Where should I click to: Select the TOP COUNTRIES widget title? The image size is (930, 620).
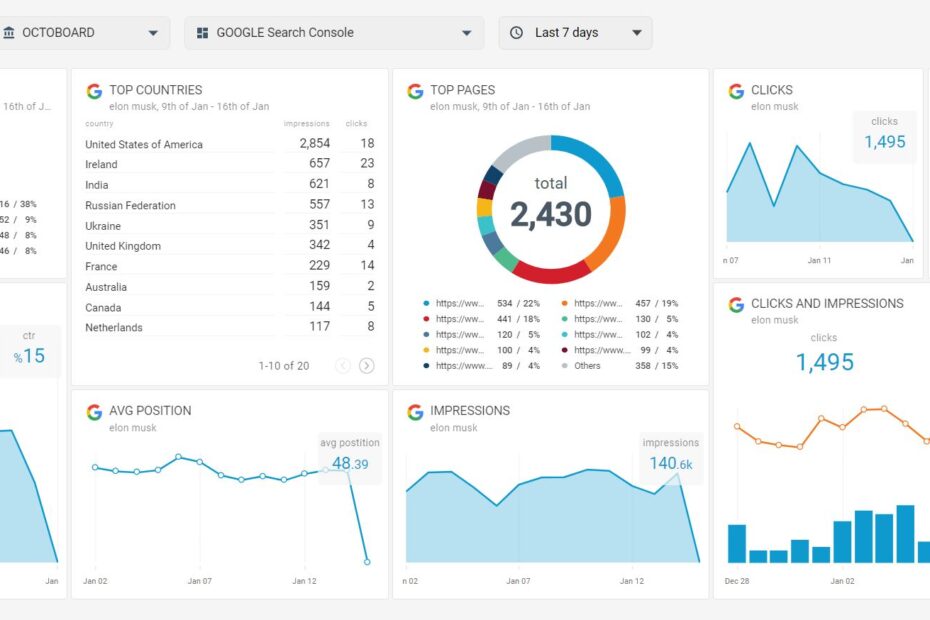[155, 90]
